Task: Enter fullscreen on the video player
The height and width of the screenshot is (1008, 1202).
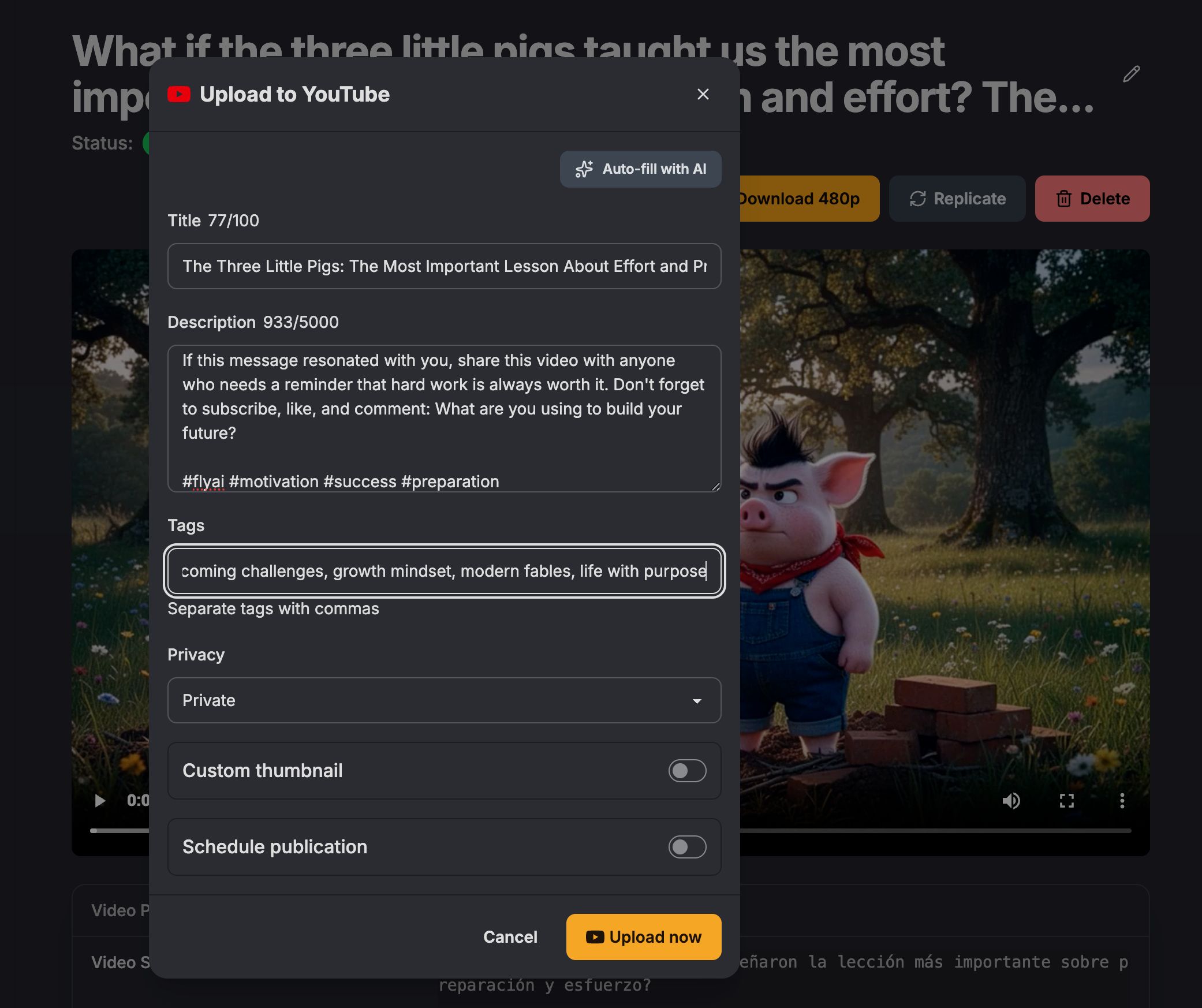Action: pos(1066,800)
